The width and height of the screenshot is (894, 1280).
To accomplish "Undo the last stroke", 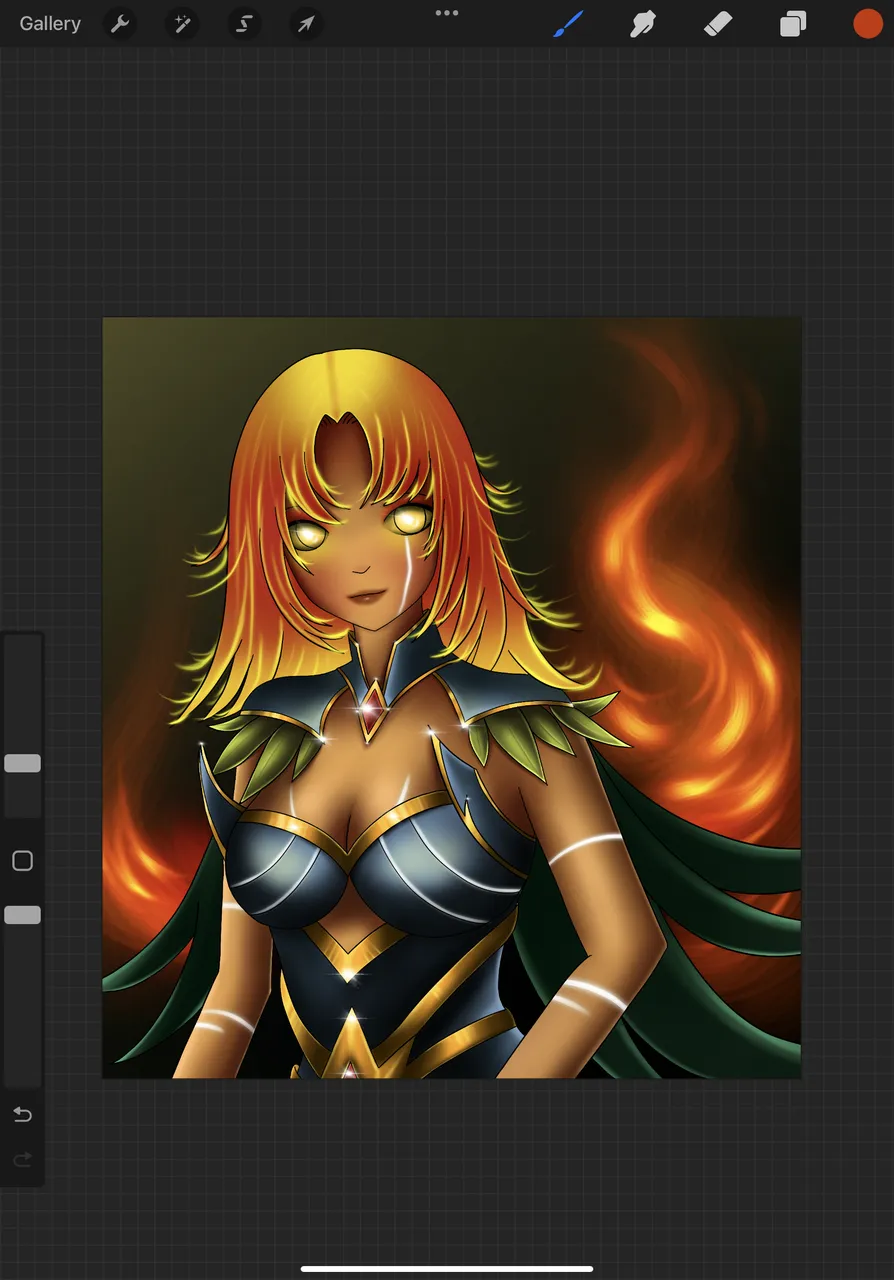I will [22, 1114].
